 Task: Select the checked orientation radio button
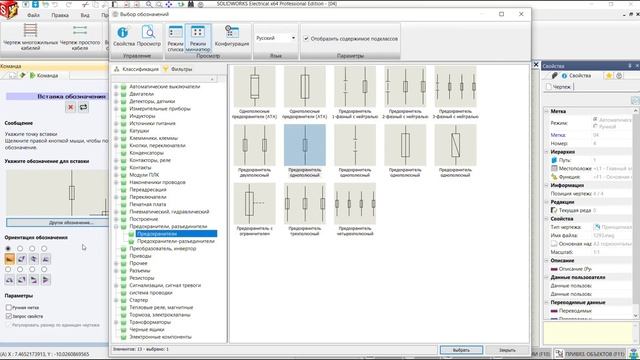(8, 248)
